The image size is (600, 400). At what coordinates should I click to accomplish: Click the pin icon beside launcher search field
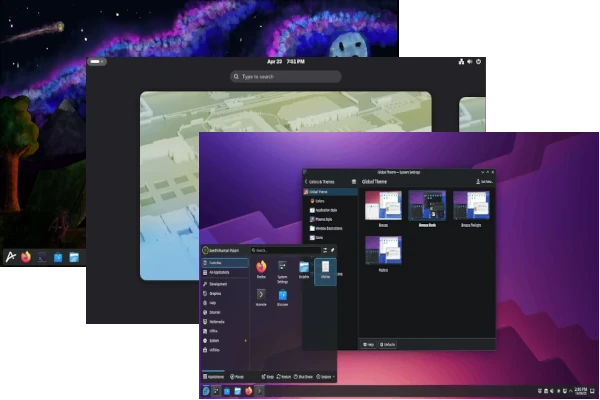pyautogui.click(x=333, y=250)
